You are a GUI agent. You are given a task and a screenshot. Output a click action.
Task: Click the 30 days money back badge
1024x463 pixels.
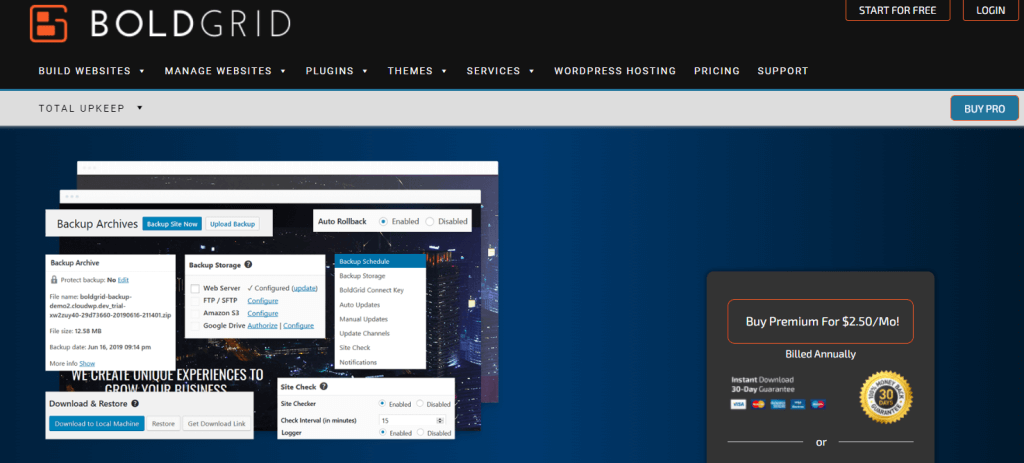tap(886, 396)
